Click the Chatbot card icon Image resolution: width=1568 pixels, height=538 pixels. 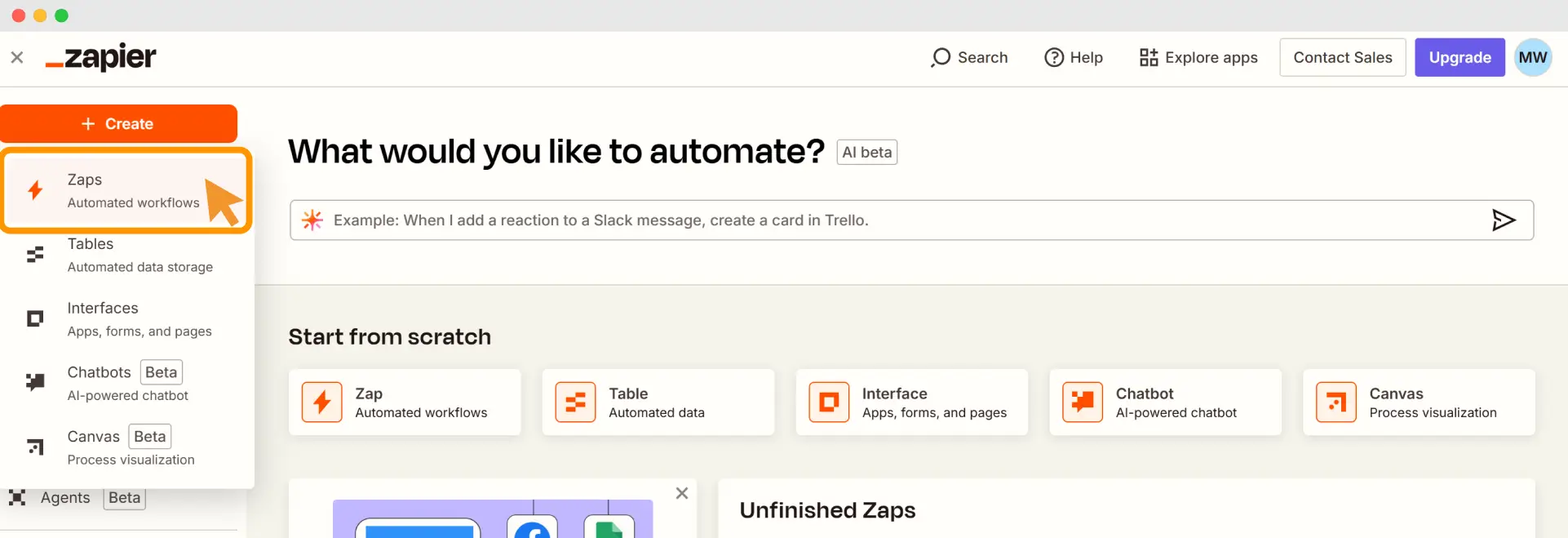[1083, 402]
